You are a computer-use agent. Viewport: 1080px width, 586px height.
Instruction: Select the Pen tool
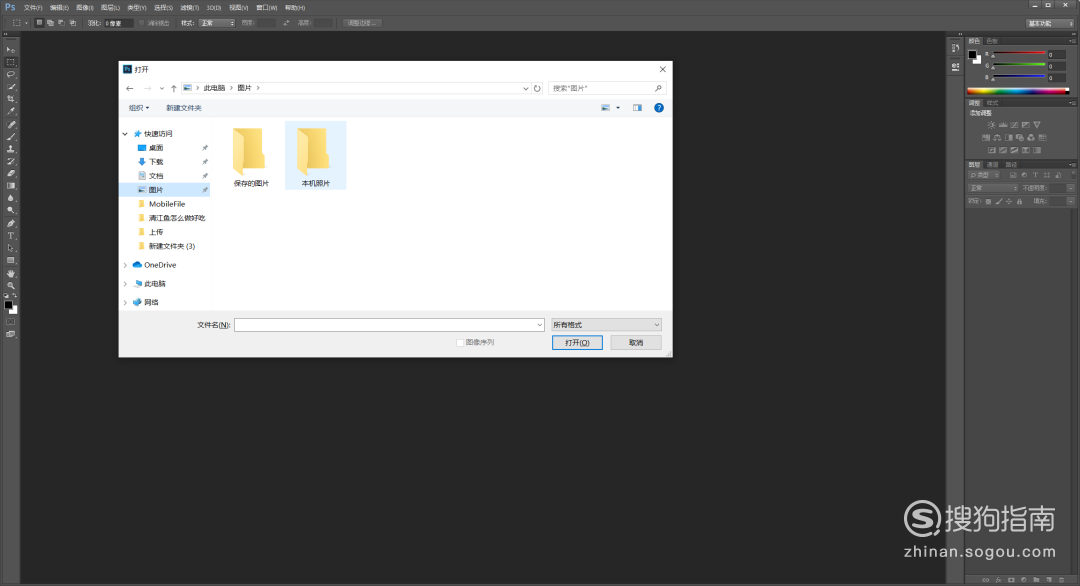10,223
